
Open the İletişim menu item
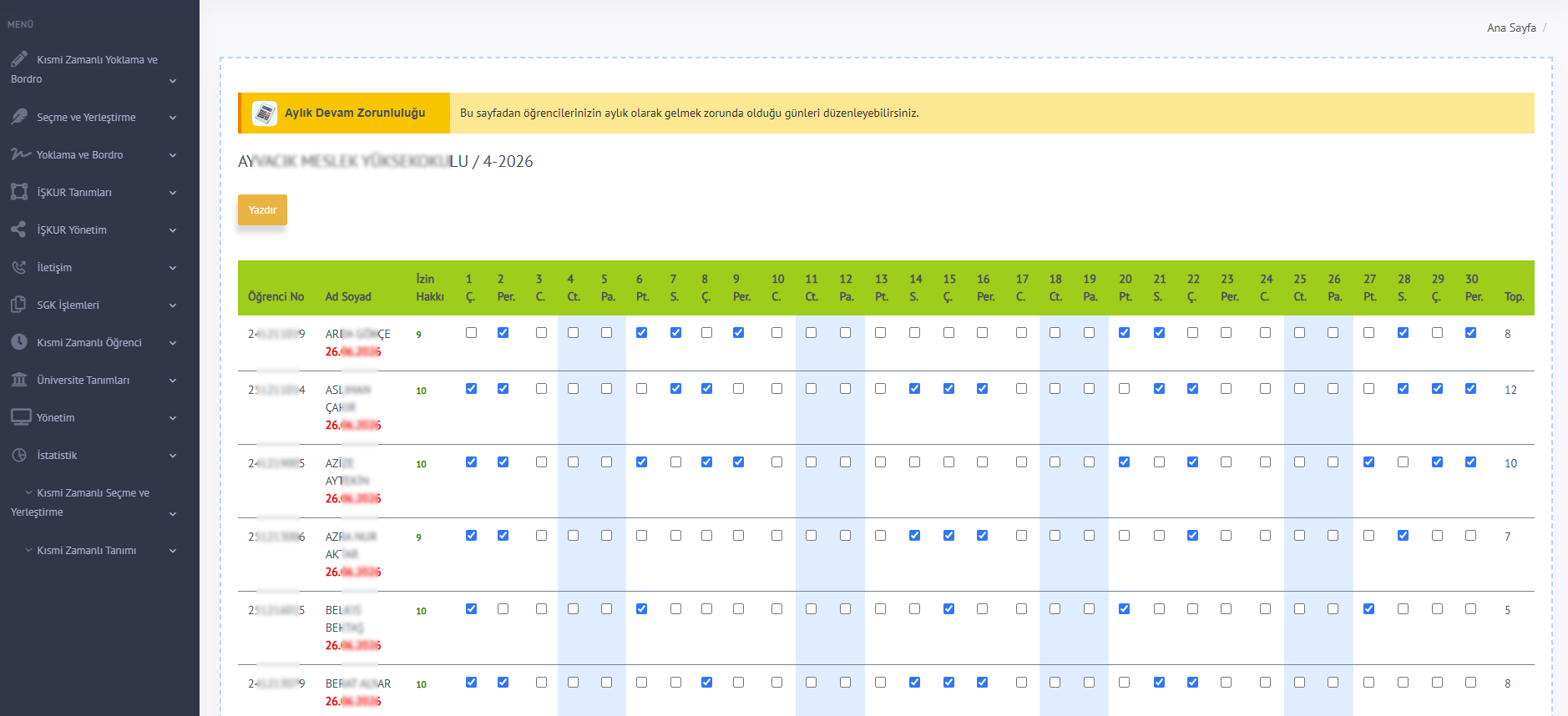[99, 267]
